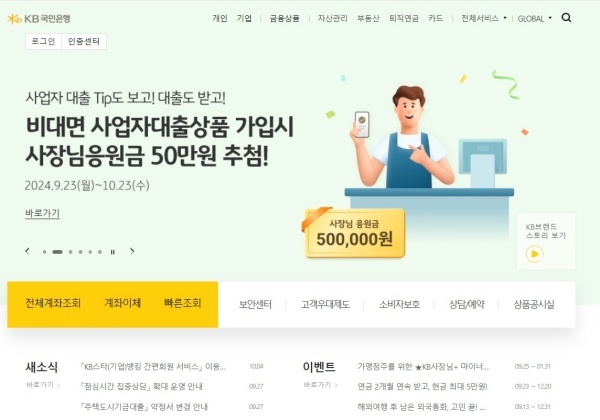
Task: Expand the GLOBAL language dropdown
Action: [535, 18]
